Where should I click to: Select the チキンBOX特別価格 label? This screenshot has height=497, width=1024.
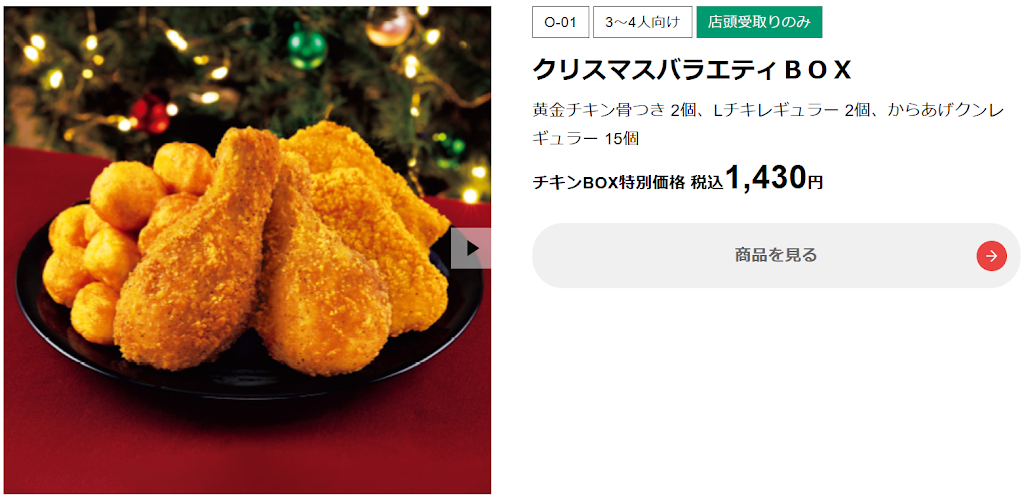point(609,183)
